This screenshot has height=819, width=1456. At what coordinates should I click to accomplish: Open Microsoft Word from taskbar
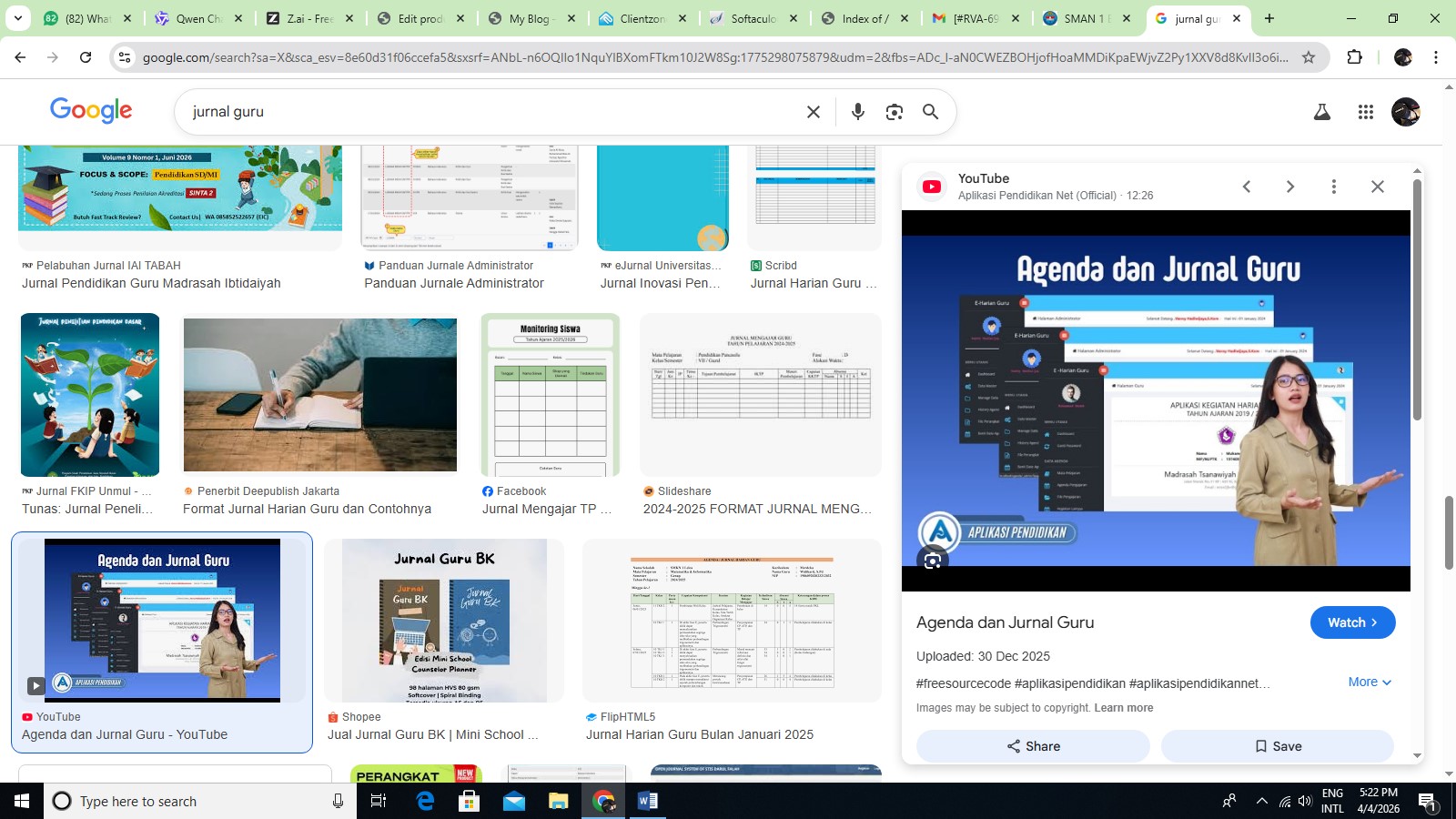point(647,801)
